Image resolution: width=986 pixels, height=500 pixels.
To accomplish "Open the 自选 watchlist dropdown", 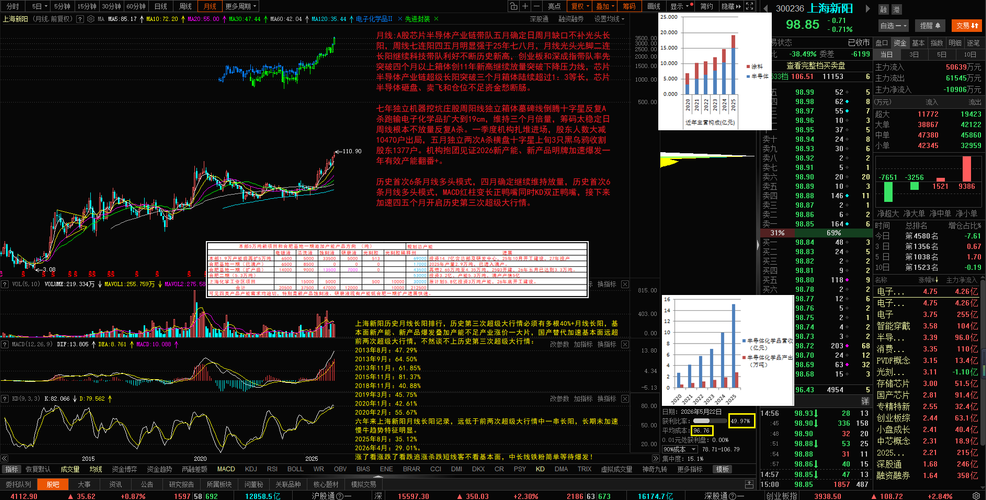I will pyautogui.click(x=894, y=26).
